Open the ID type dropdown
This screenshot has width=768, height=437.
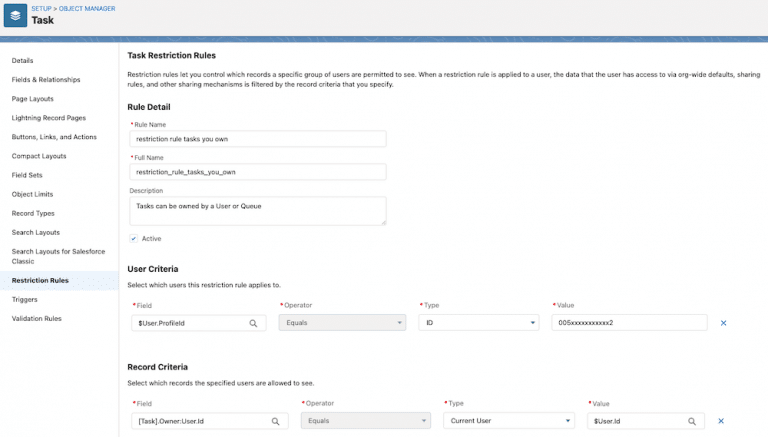coord(479,323)
